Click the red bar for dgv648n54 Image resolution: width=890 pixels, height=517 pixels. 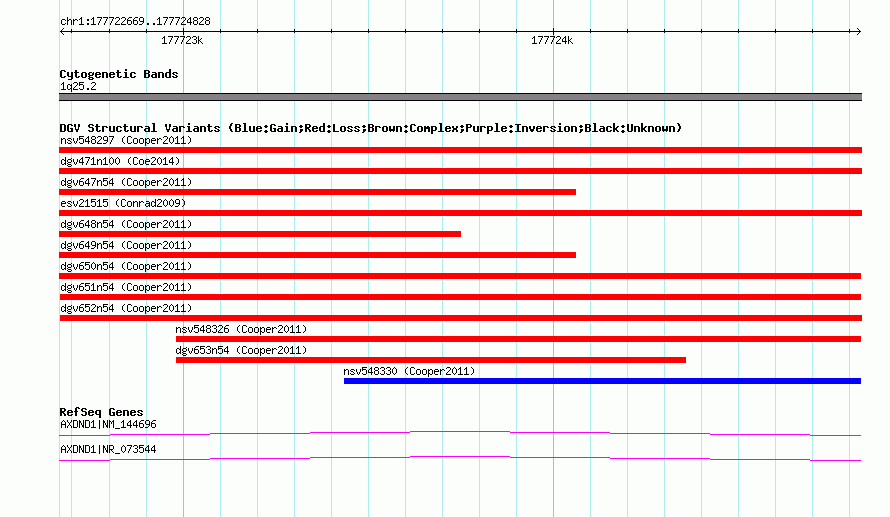click(260, 234)
